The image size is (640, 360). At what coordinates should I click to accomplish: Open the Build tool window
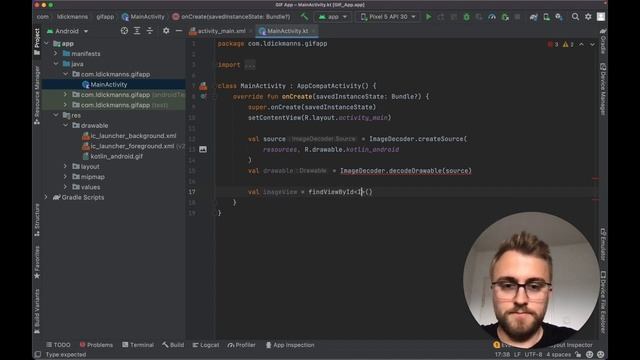coord(173,345)
